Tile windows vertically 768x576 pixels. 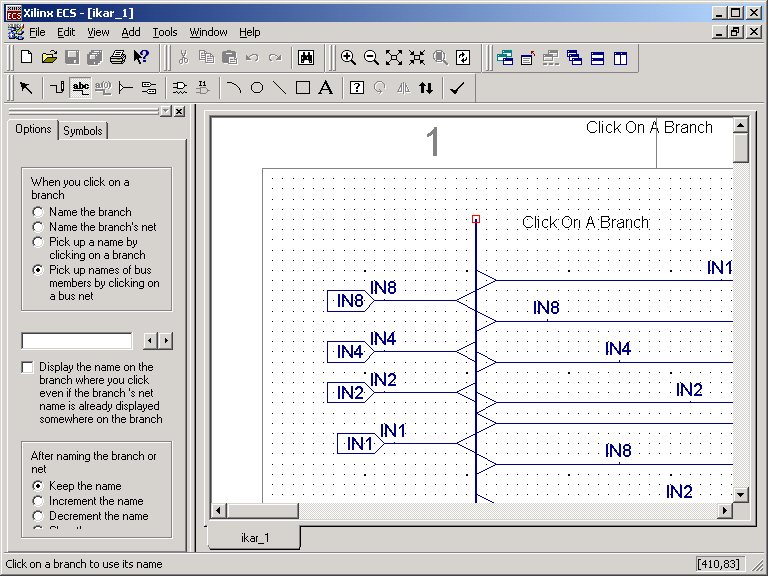pos(621,58)
